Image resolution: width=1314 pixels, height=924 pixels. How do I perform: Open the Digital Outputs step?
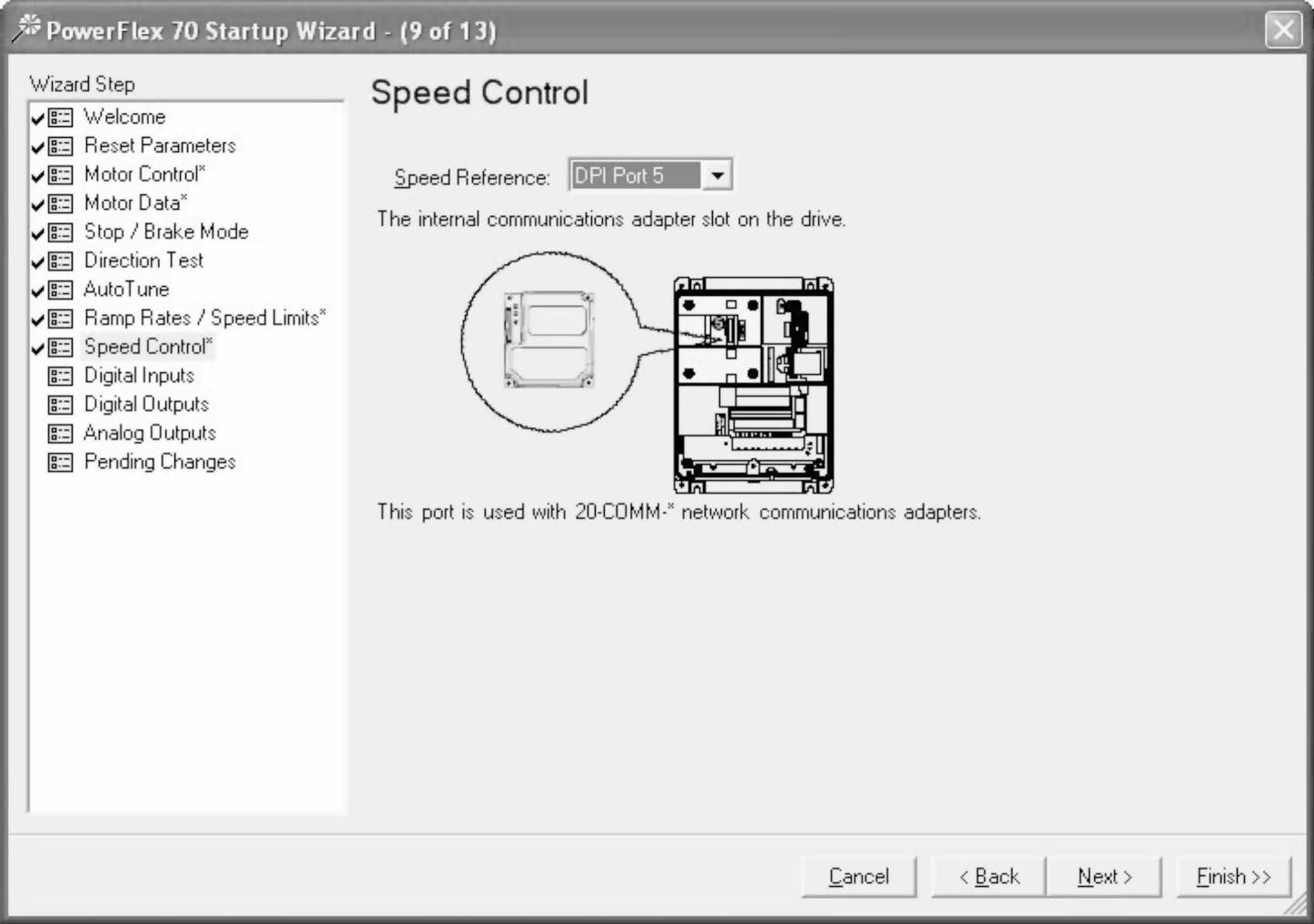tap(146, 404)
